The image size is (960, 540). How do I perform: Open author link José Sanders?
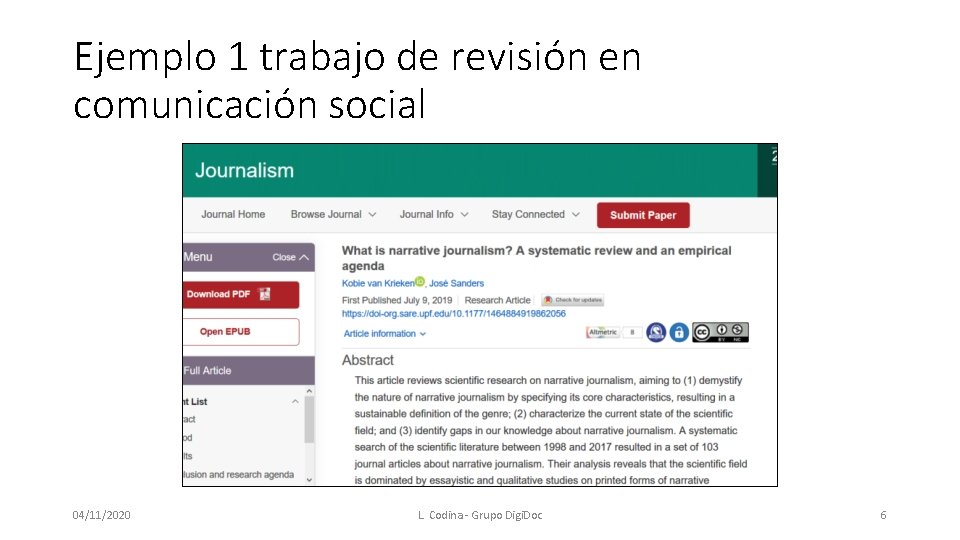456,283
